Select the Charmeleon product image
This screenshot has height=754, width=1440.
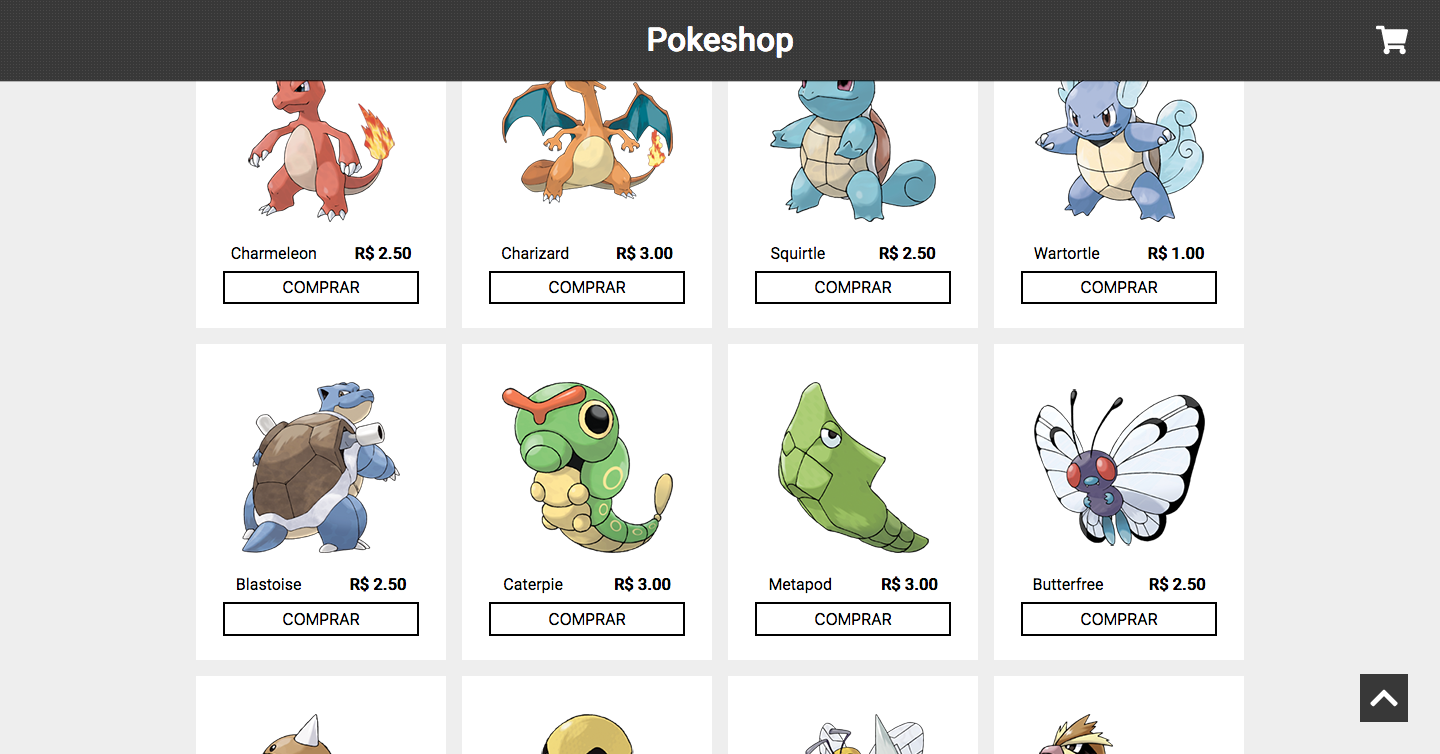pyautogui.click(x=321, y=151)
